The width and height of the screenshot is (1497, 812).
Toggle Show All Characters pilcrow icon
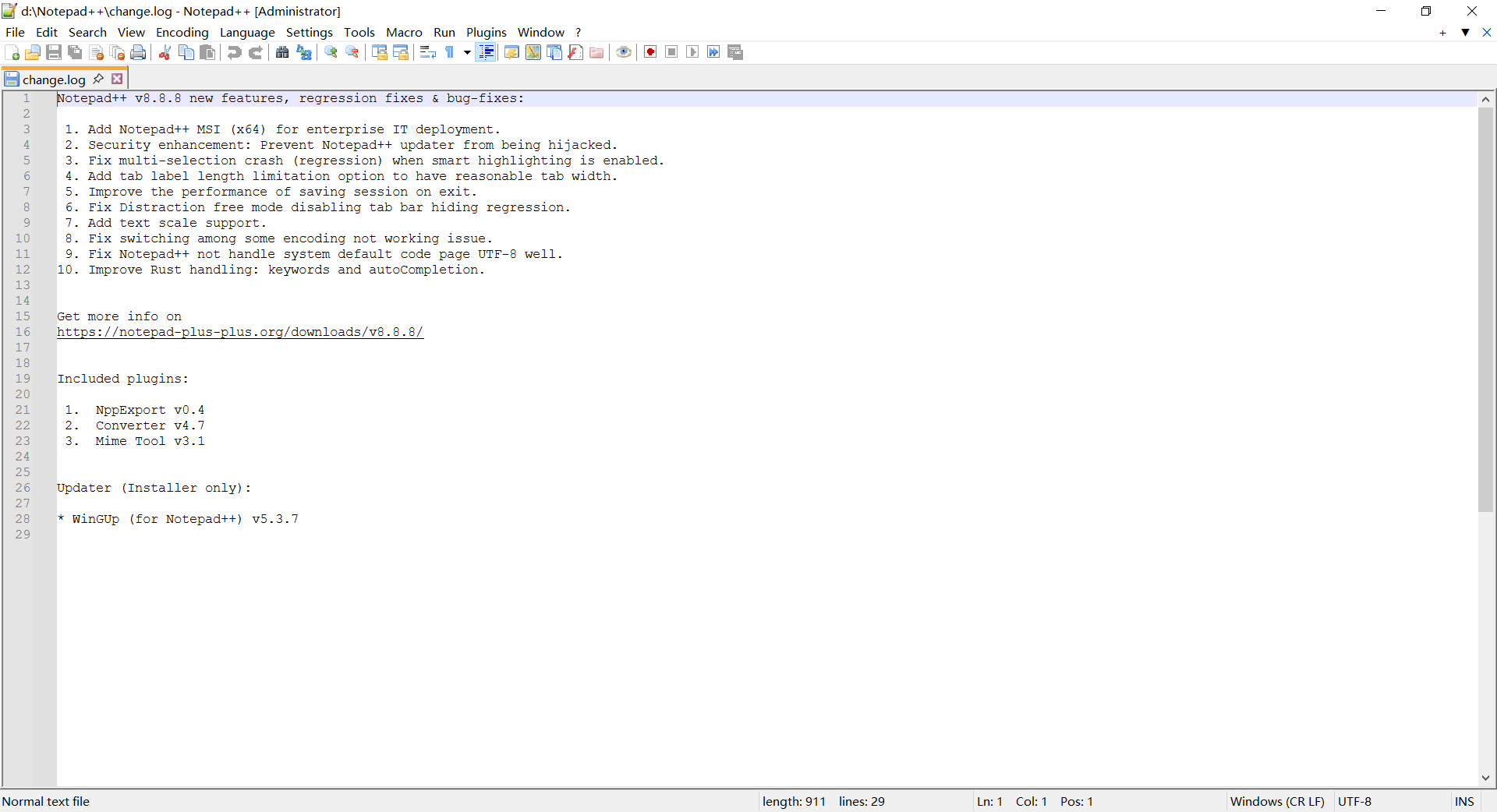pyautogui.click(x=450, y=52)
